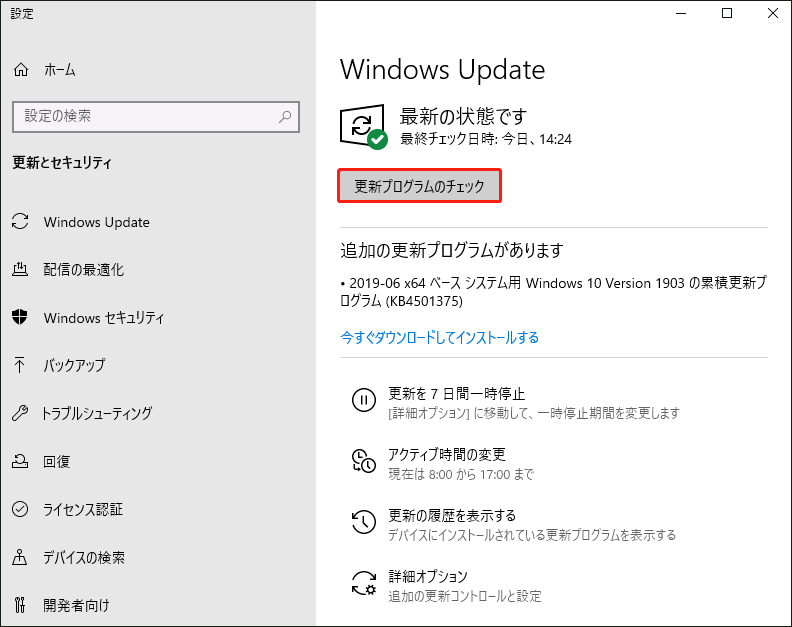Open 配信の最適化 settings page
792x627 pixels.
pos(83,270)
